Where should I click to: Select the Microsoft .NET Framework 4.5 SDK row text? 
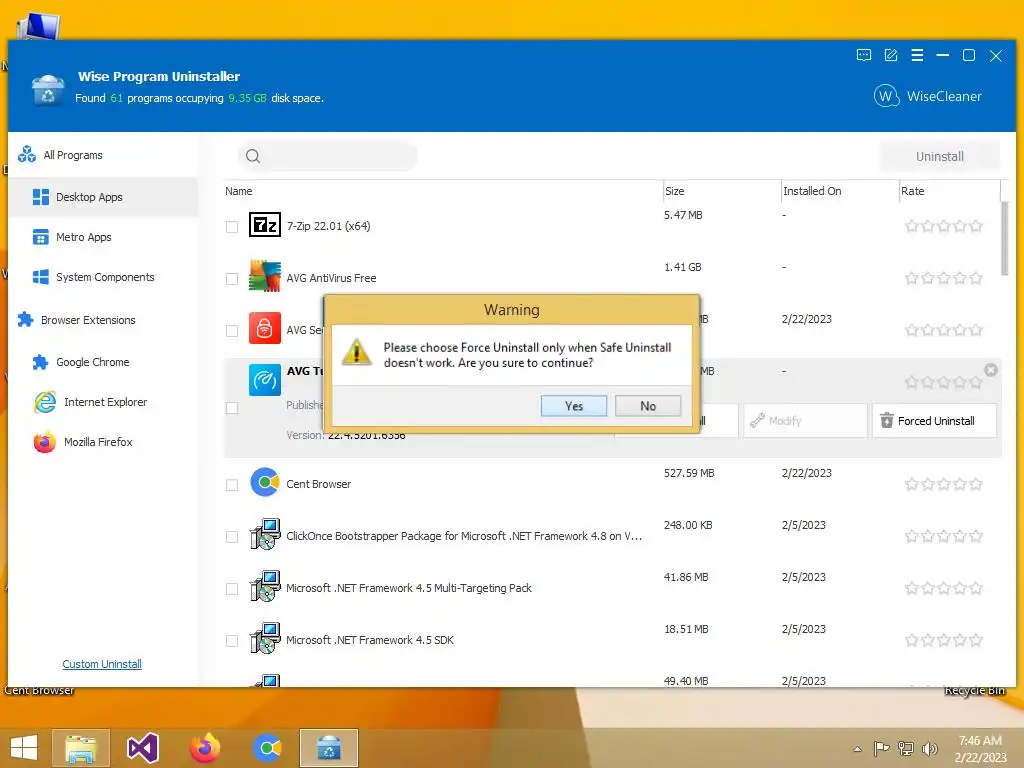point(370,640)
